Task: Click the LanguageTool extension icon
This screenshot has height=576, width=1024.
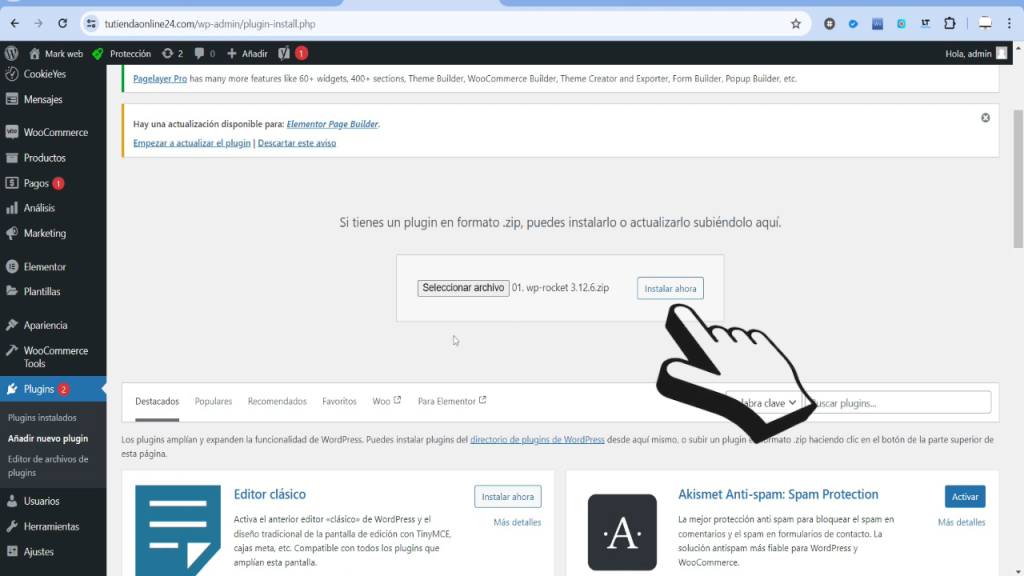Action: pyautogui.click(x=925, y=22)
